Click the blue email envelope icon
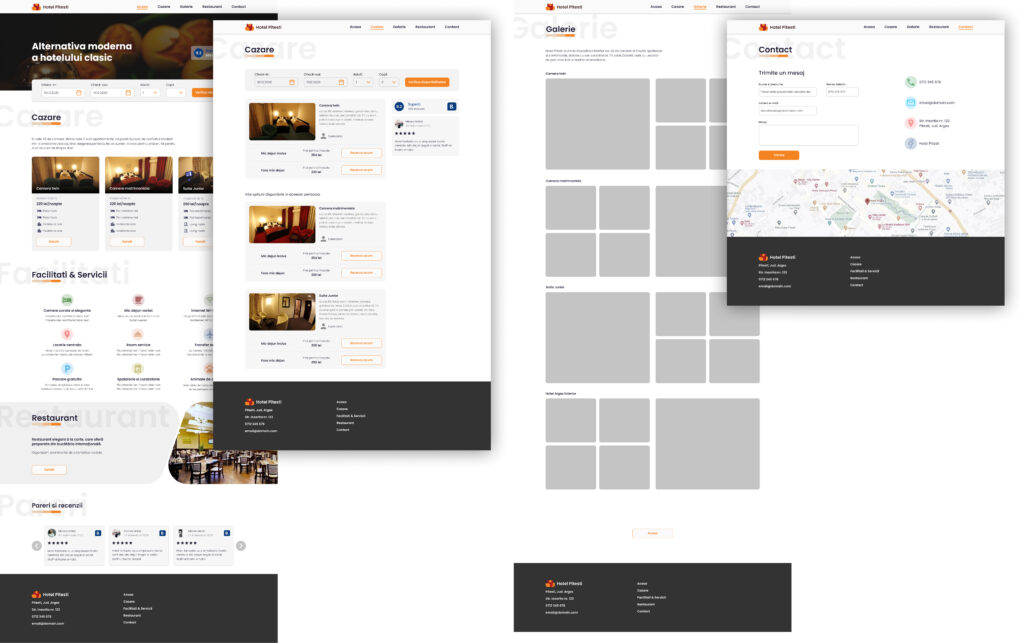The height and width of the screenshot is (643, 1024). (x=911, y=103)
